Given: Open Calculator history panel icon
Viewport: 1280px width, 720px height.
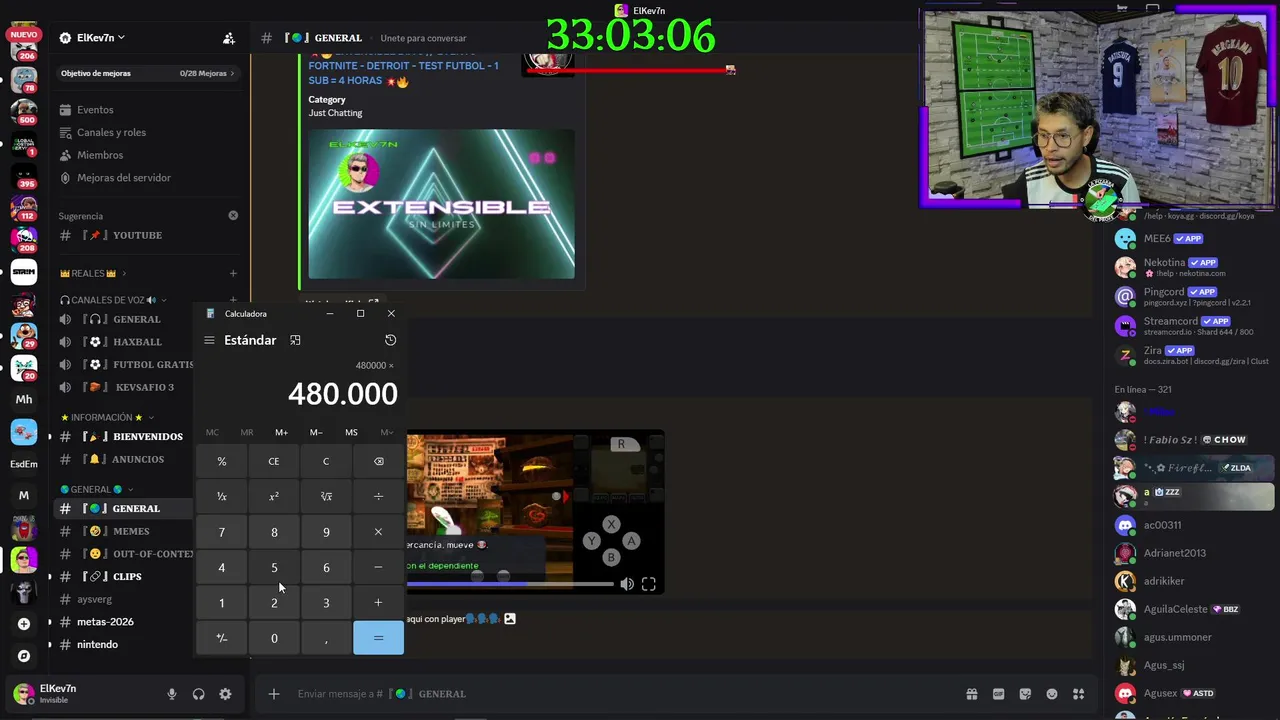Looking at the screenshot, I should point(390,340).
